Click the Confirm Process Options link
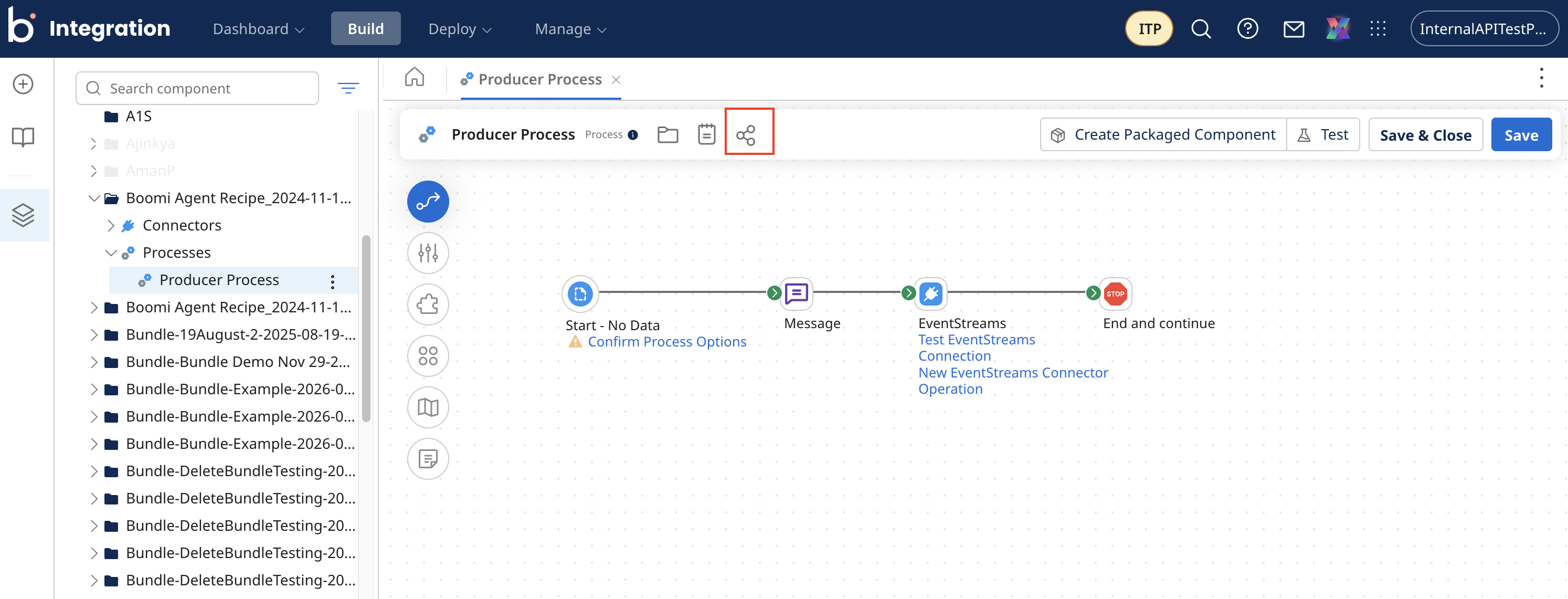Screen dimensions: 1568x599 pos(666,342)
